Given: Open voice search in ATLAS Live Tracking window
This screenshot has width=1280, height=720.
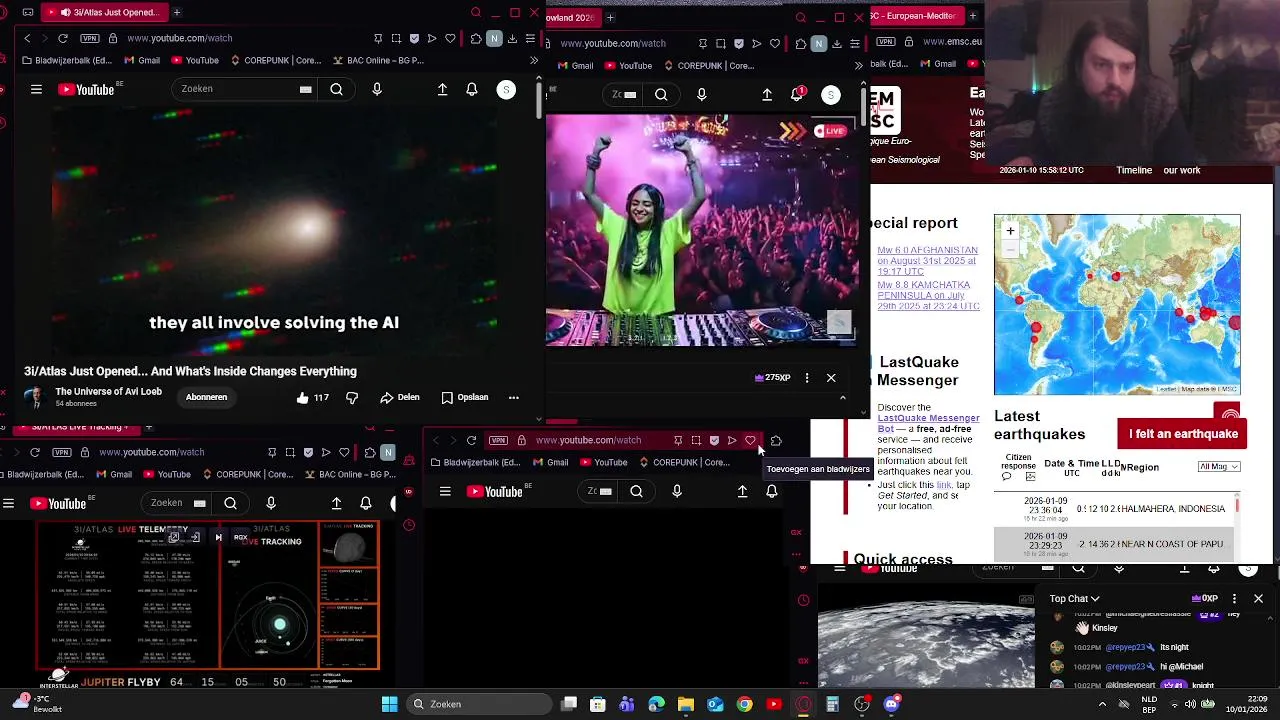Looking at the screenshot, I should (271, 503).
